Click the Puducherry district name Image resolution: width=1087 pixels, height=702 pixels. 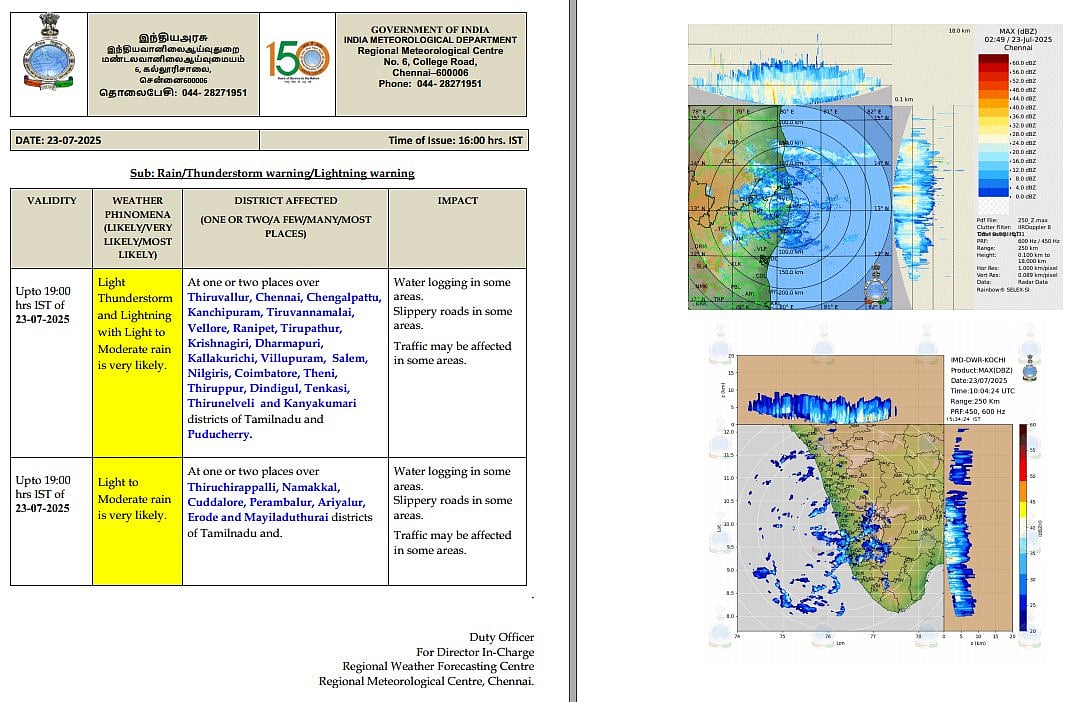click(219, 434)
